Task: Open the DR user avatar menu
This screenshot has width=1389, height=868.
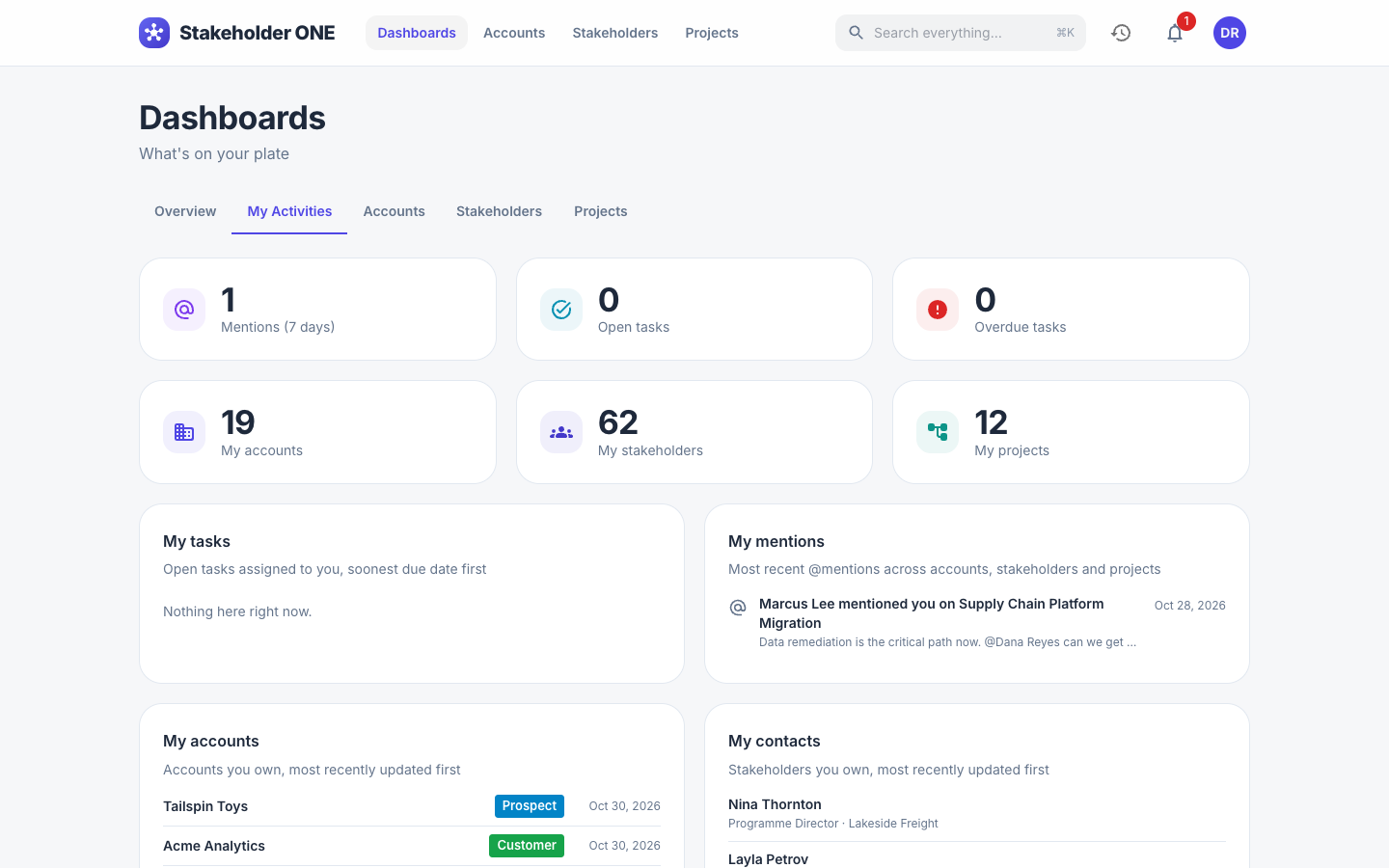Action: coord(1230,33)
